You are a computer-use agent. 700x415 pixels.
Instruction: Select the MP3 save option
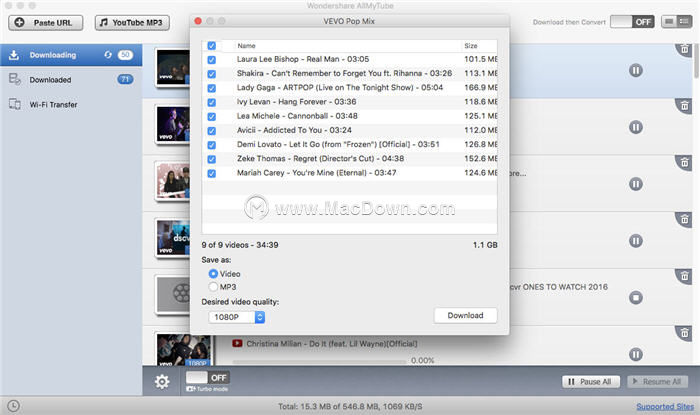[x=213, y=286]
